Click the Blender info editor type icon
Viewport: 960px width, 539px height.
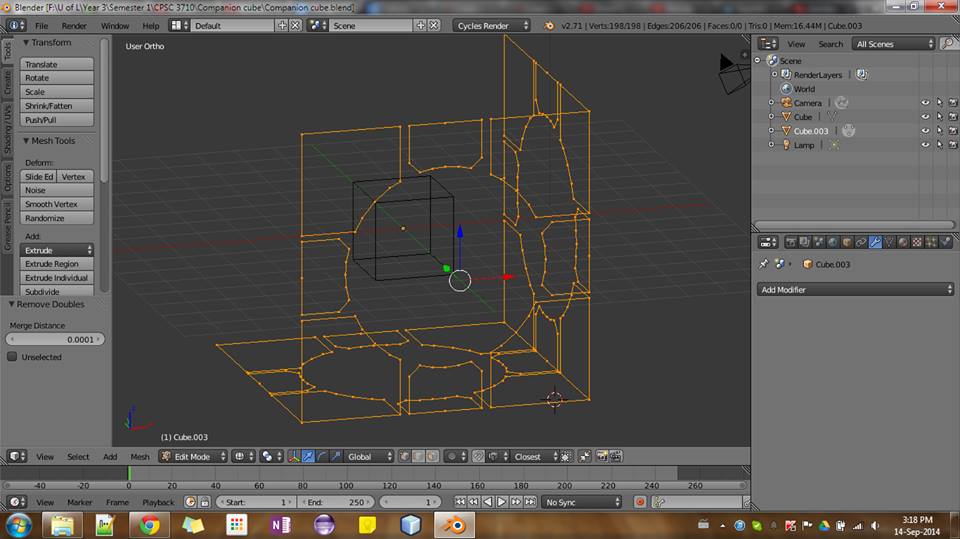coord(16,25)
